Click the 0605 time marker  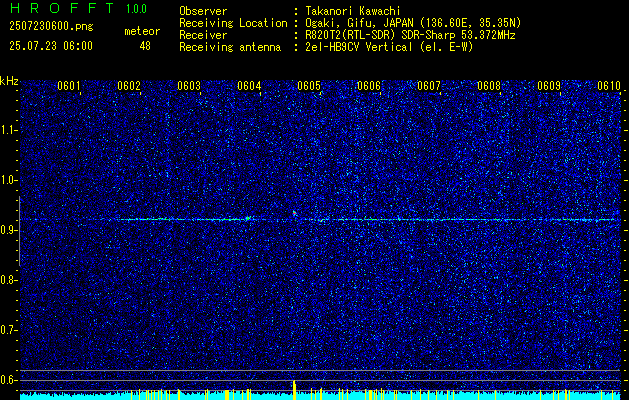pos(309,86)
